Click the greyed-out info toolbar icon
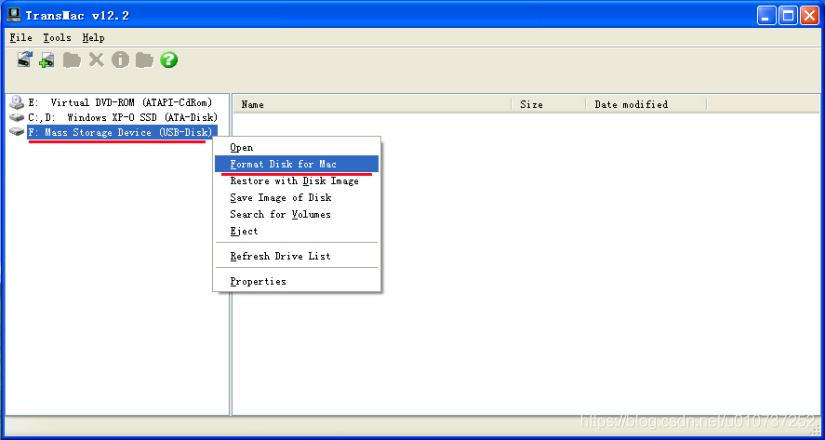 pyautogui.click(x=120, y=59)
